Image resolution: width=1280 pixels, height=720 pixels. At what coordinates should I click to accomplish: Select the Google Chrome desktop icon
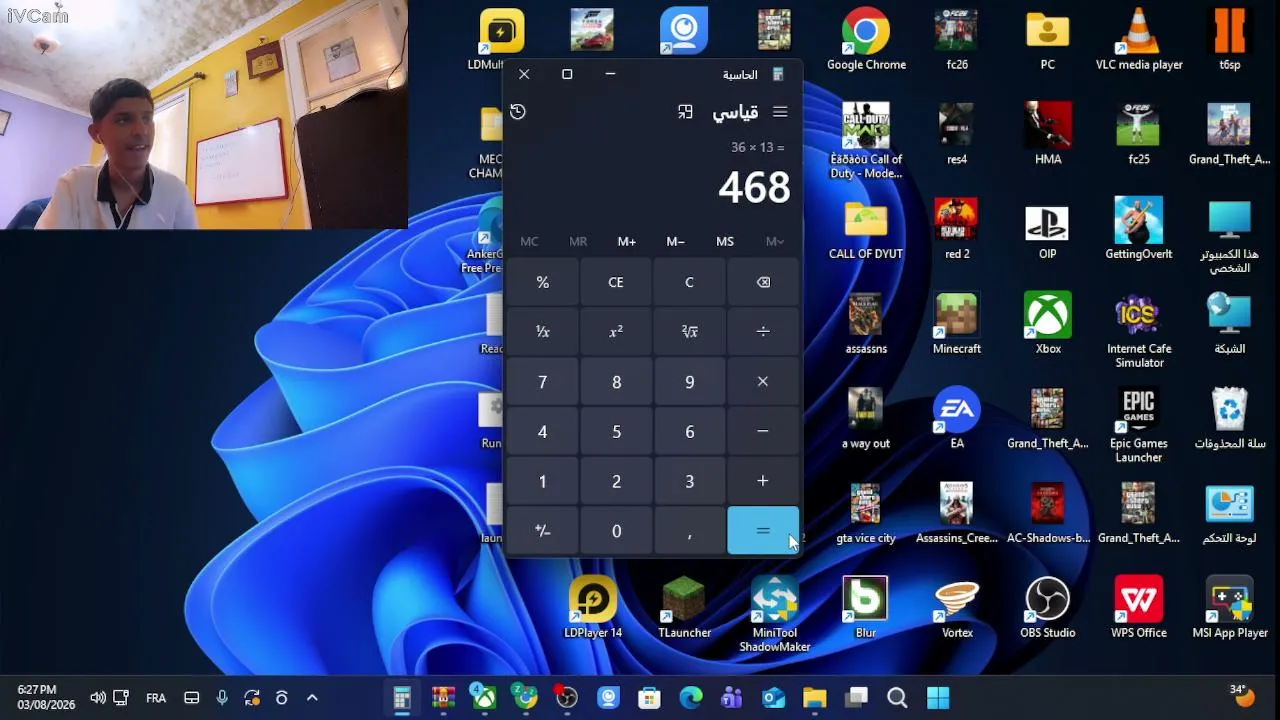866,41
